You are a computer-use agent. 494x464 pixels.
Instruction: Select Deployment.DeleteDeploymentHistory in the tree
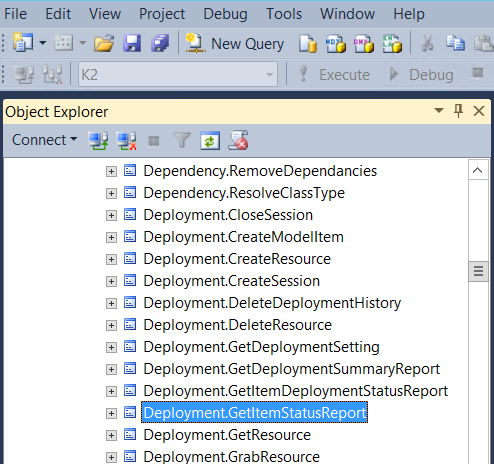pos(272,303)
